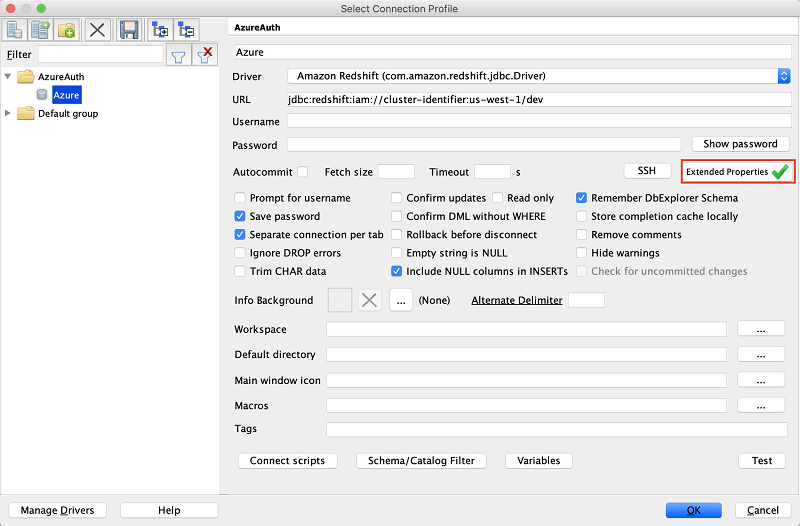
Task: Pick Info Background color swatch
Action: (339, 300)
